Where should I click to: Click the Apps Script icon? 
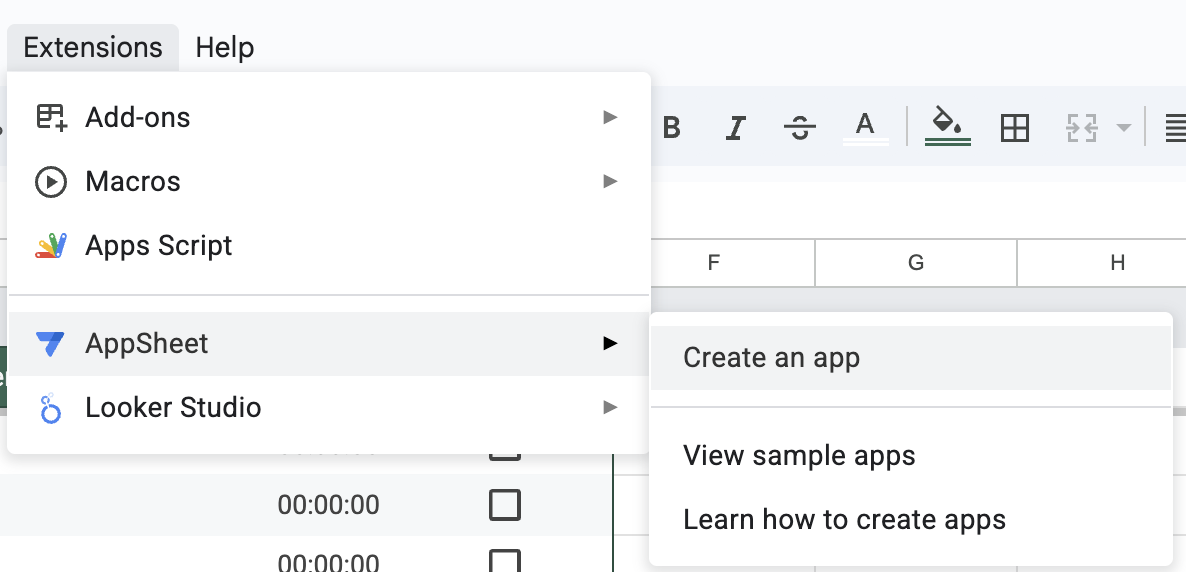tap(50, 246)
